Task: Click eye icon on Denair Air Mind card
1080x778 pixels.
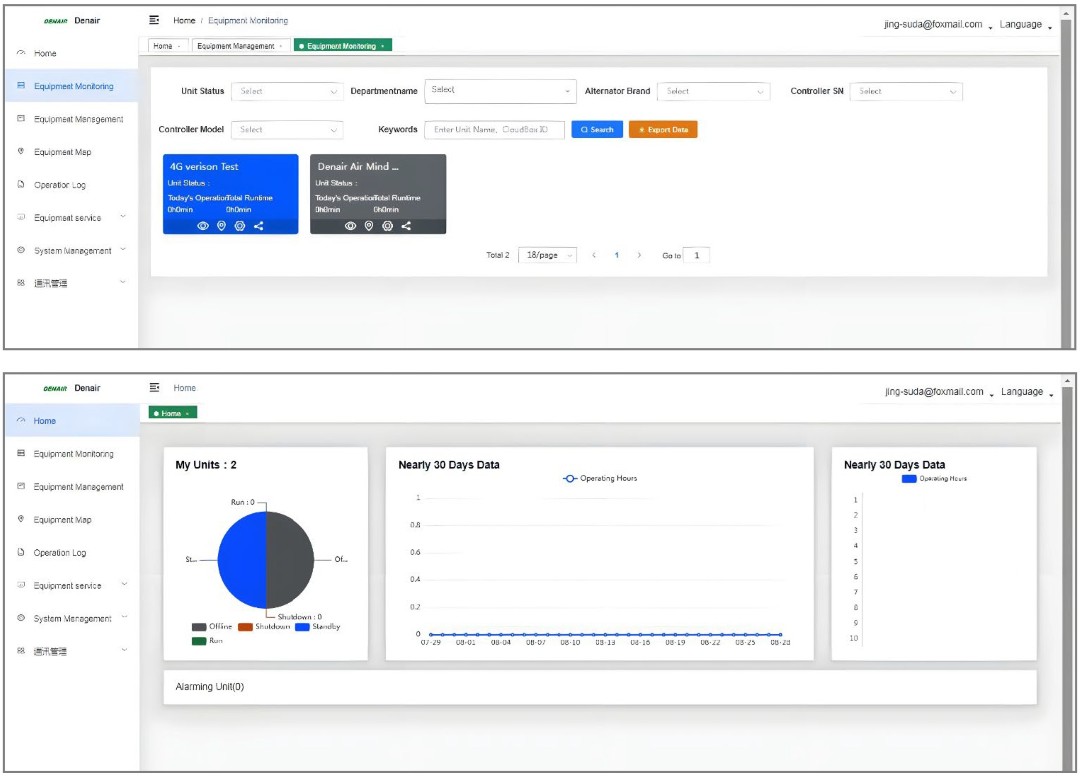Action: click(x=350, y=226)
